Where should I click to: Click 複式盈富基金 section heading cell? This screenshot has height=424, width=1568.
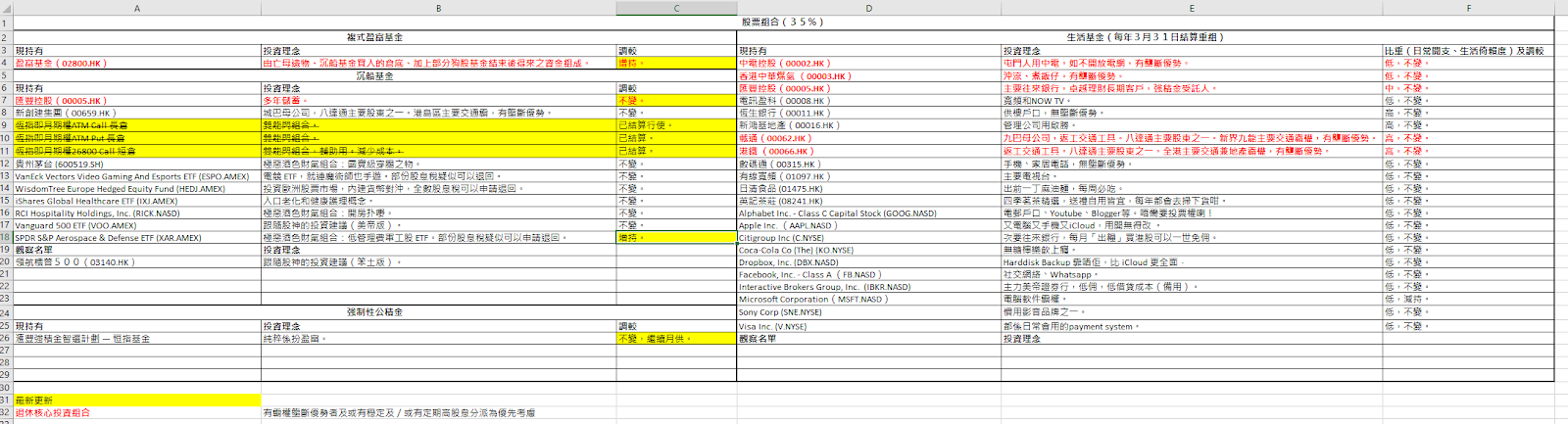click(x=375, y=37)
